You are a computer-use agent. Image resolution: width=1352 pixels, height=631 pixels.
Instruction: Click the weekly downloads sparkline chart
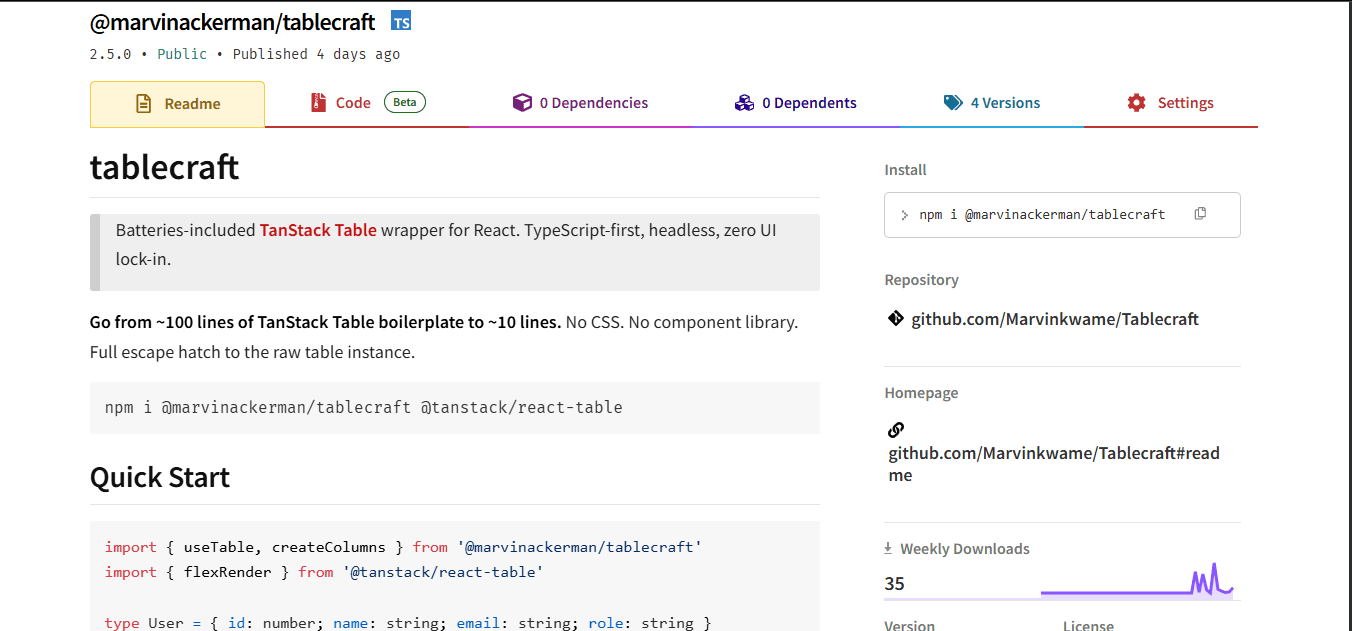point(1137,580)
